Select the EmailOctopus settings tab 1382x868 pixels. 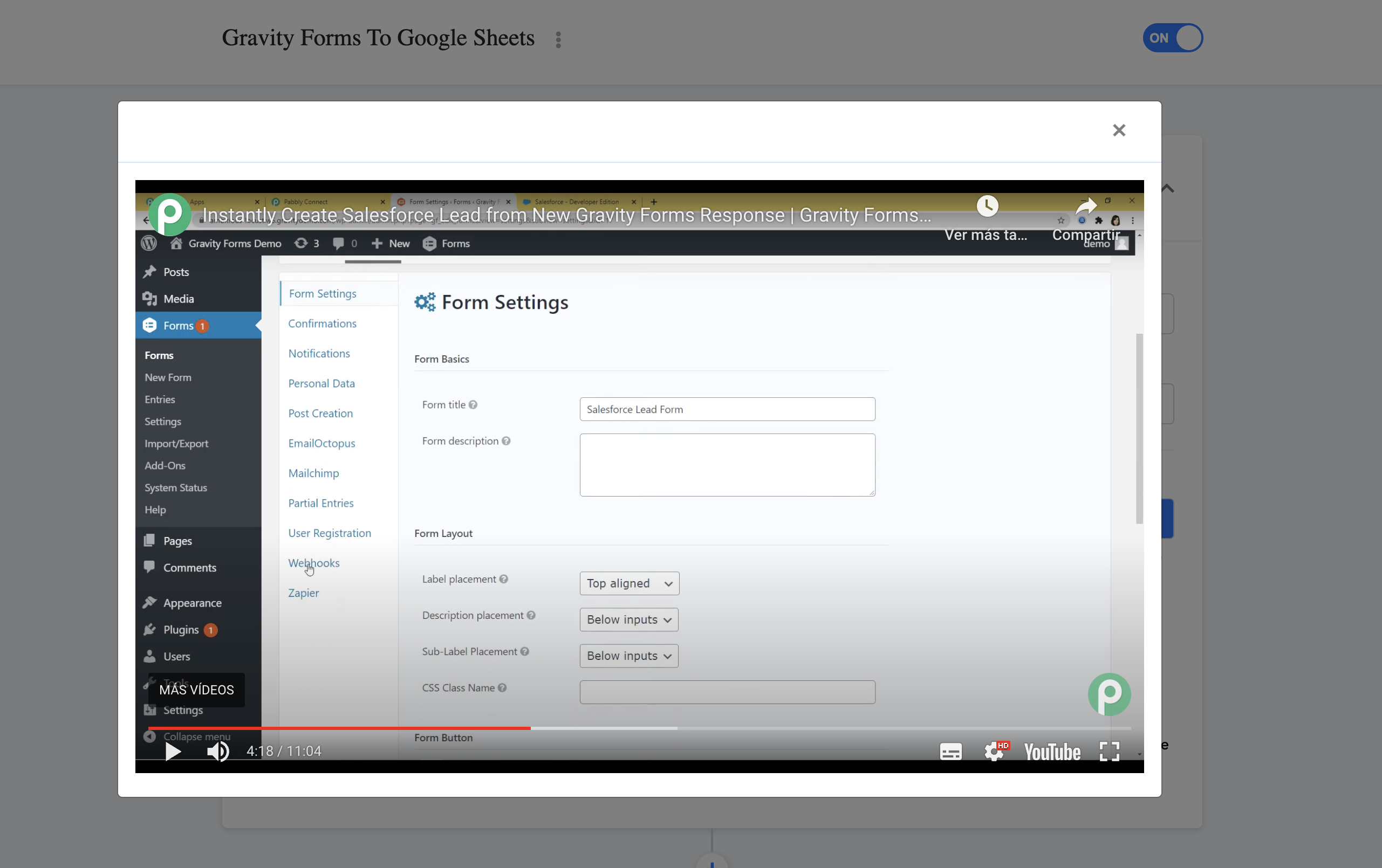321,443
